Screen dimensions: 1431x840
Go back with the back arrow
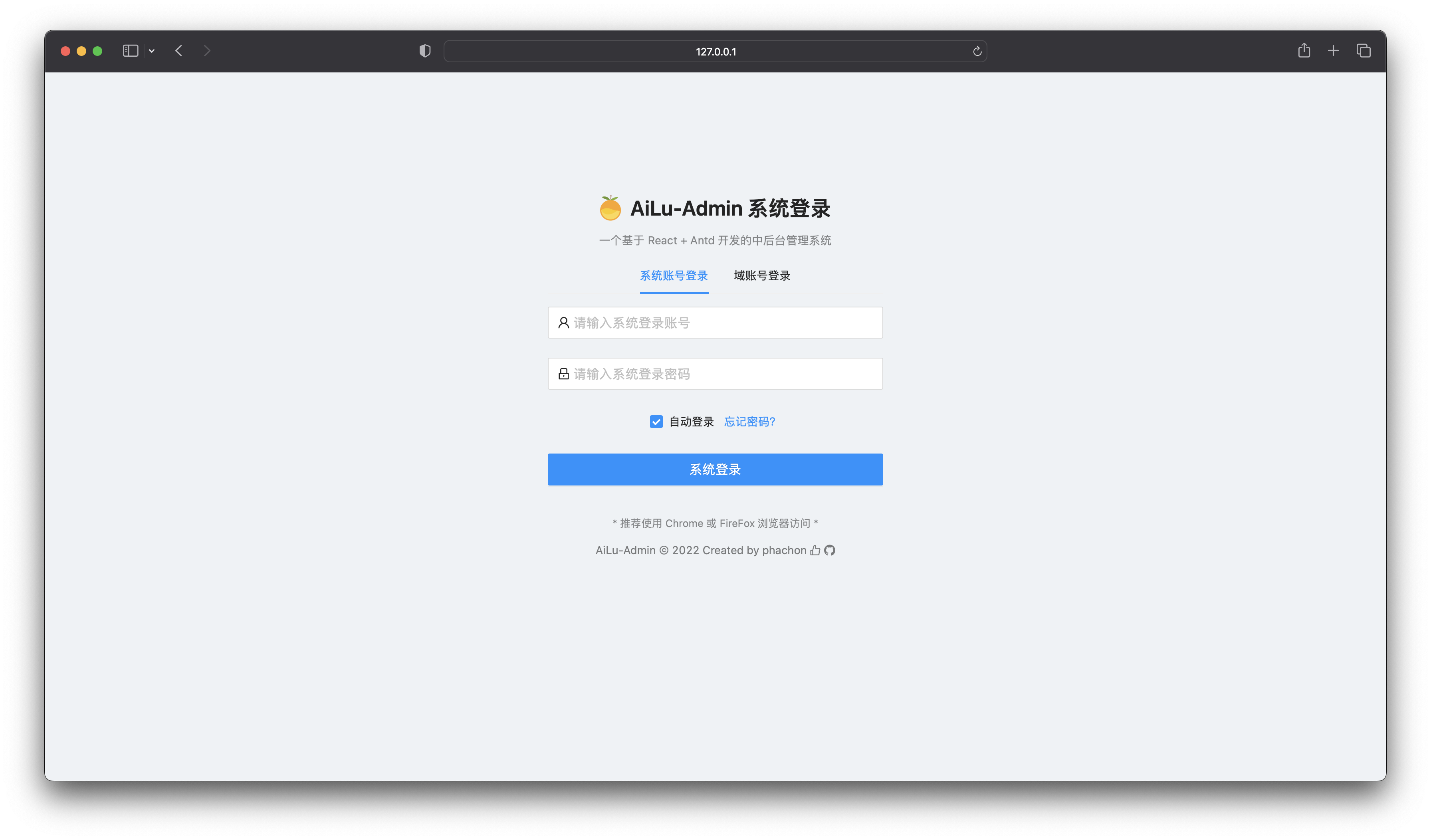click(179, 51)
